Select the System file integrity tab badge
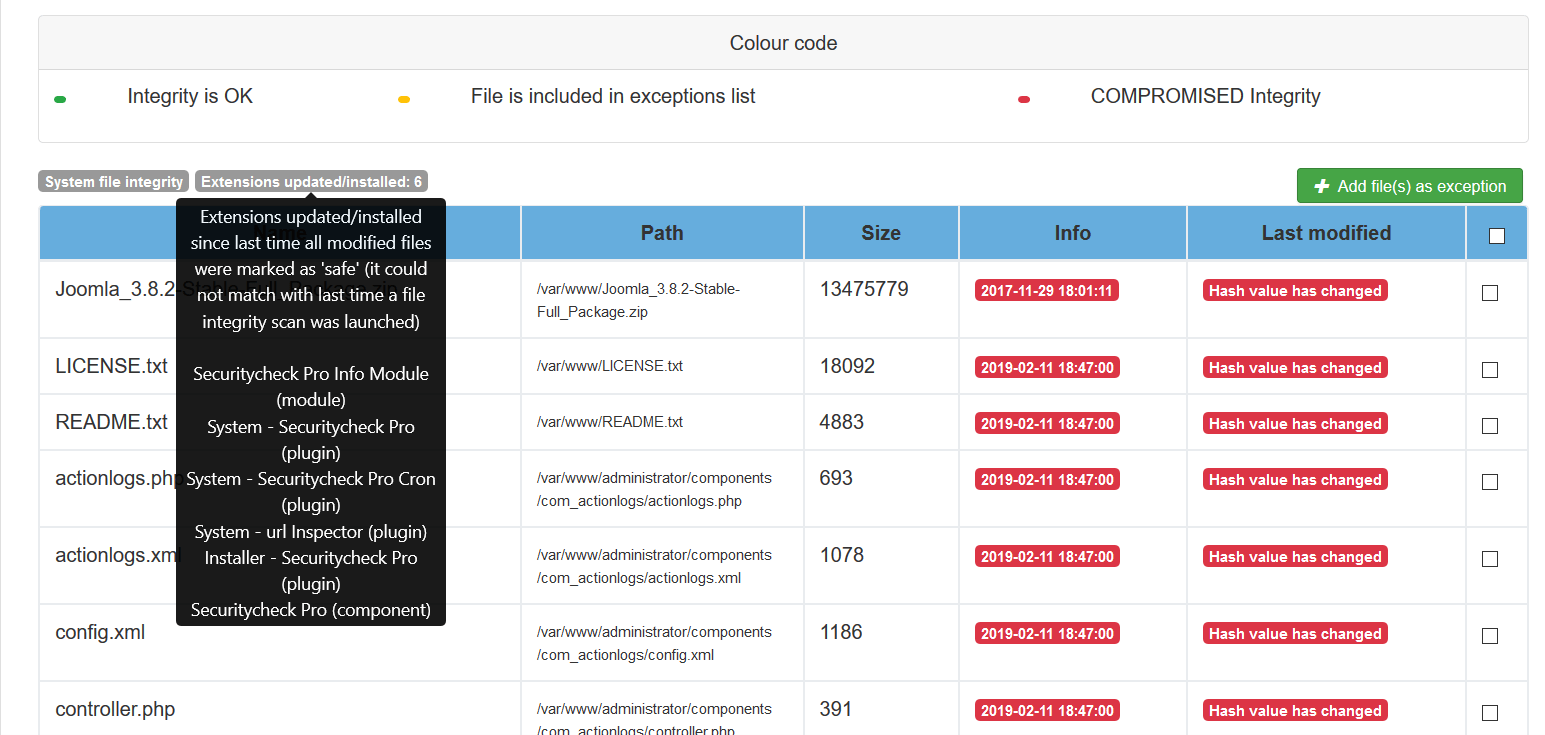Screen dimensions: 1545x735 (x=113, y=181)
